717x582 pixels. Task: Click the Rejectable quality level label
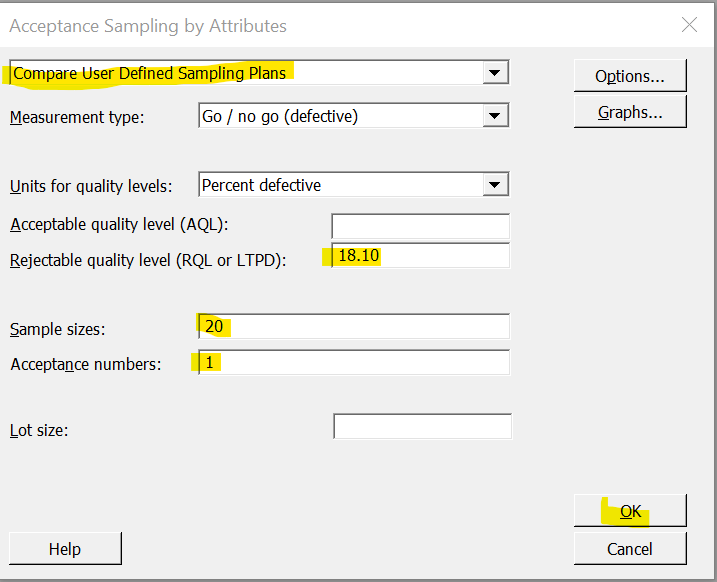148,261
